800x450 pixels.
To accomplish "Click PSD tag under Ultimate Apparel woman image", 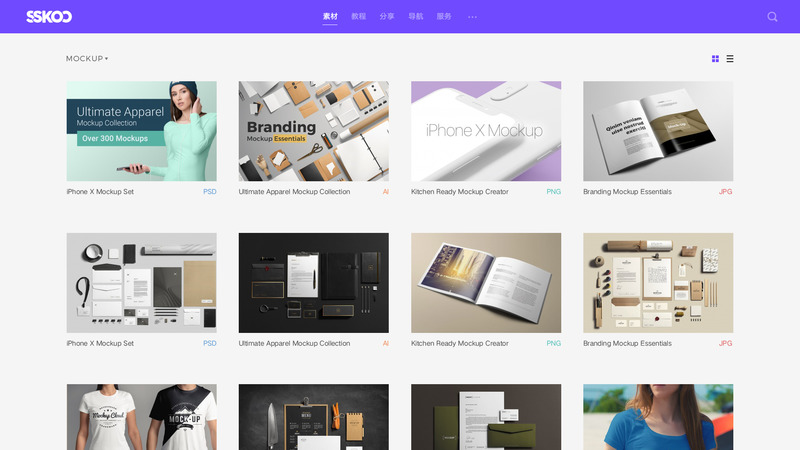I will coord(210,192).
